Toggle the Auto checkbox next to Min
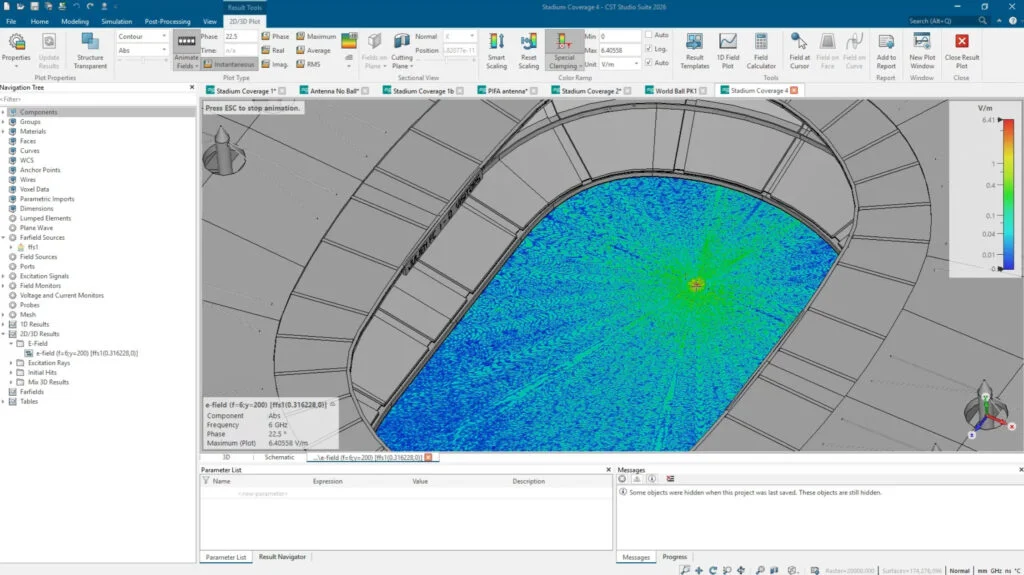This screenshot has width=1024, height=575. pyautogui.click(x=648, y=35)
